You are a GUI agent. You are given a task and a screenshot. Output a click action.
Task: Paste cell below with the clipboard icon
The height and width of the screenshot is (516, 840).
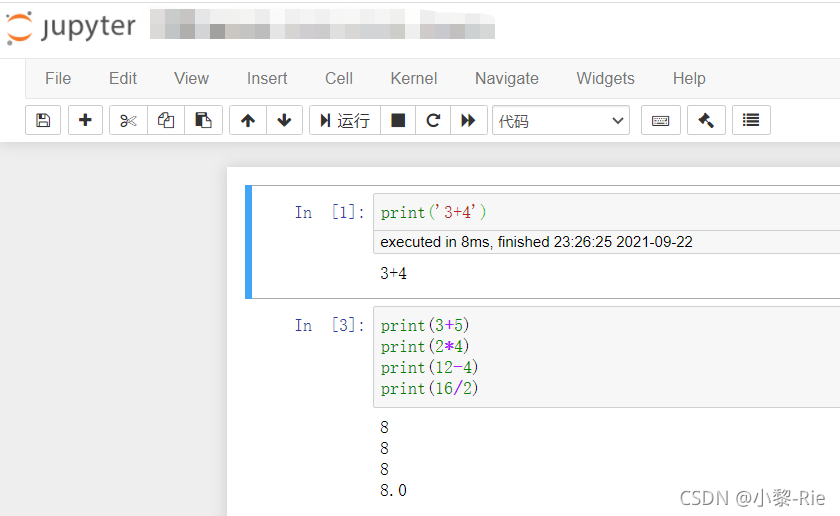[x=203, y=120]
